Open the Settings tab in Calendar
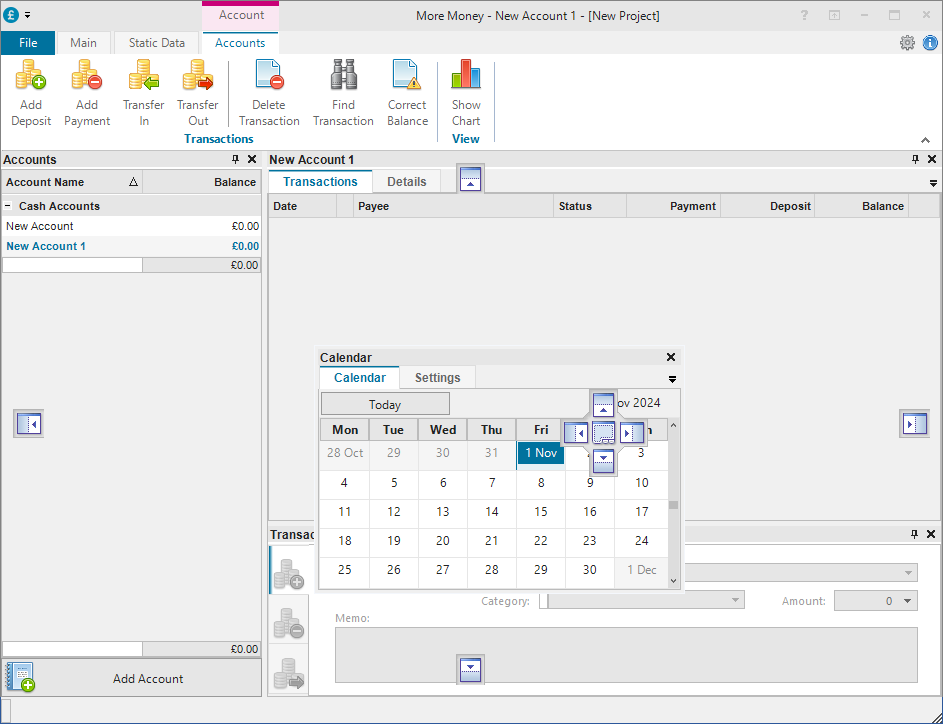The image size is (943, 724). (x=437, y=378)
